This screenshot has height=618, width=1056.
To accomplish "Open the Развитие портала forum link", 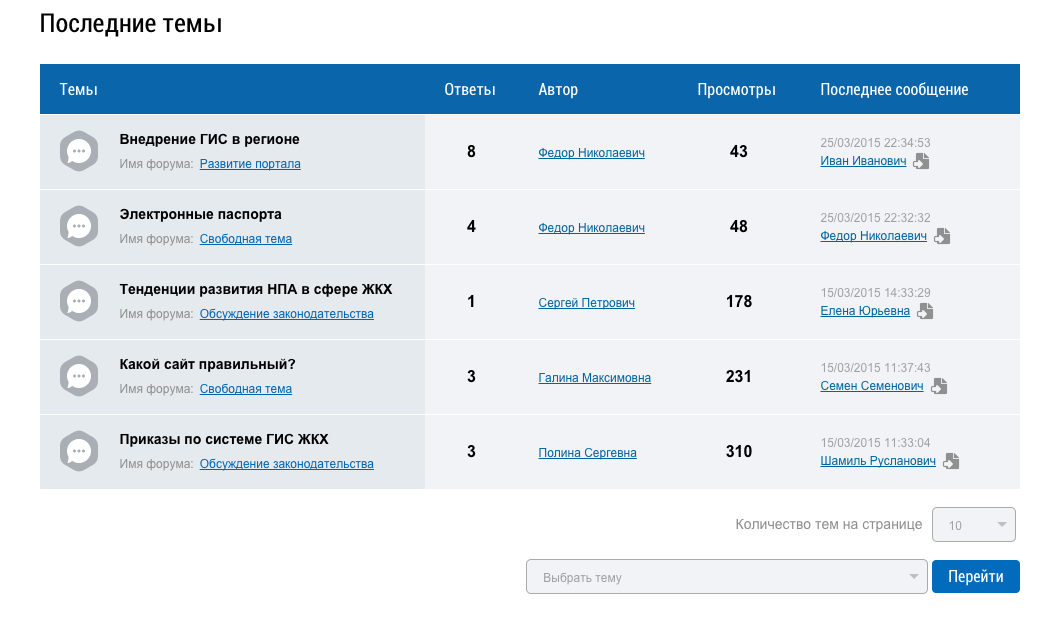I will 250,164.
